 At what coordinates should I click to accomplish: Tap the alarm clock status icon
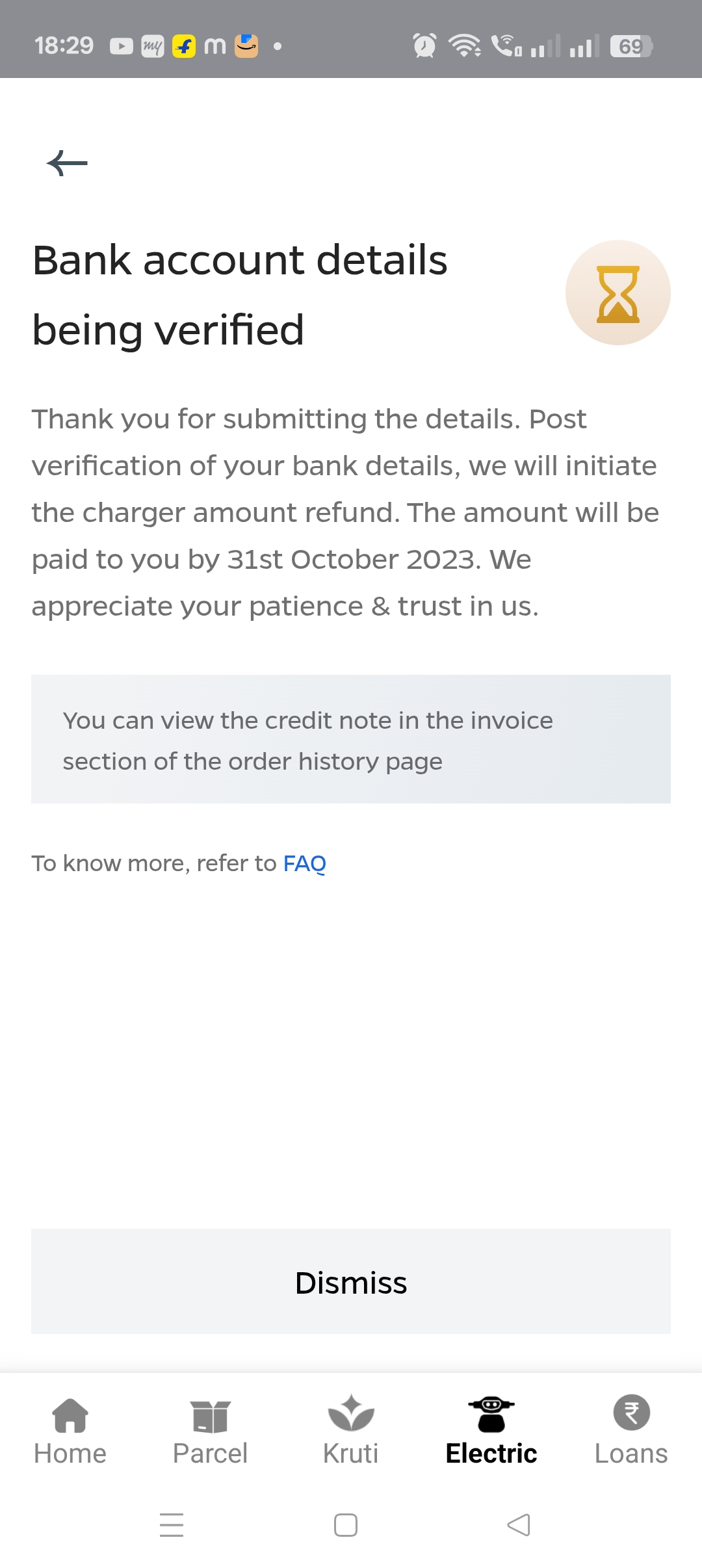(424, 46)
